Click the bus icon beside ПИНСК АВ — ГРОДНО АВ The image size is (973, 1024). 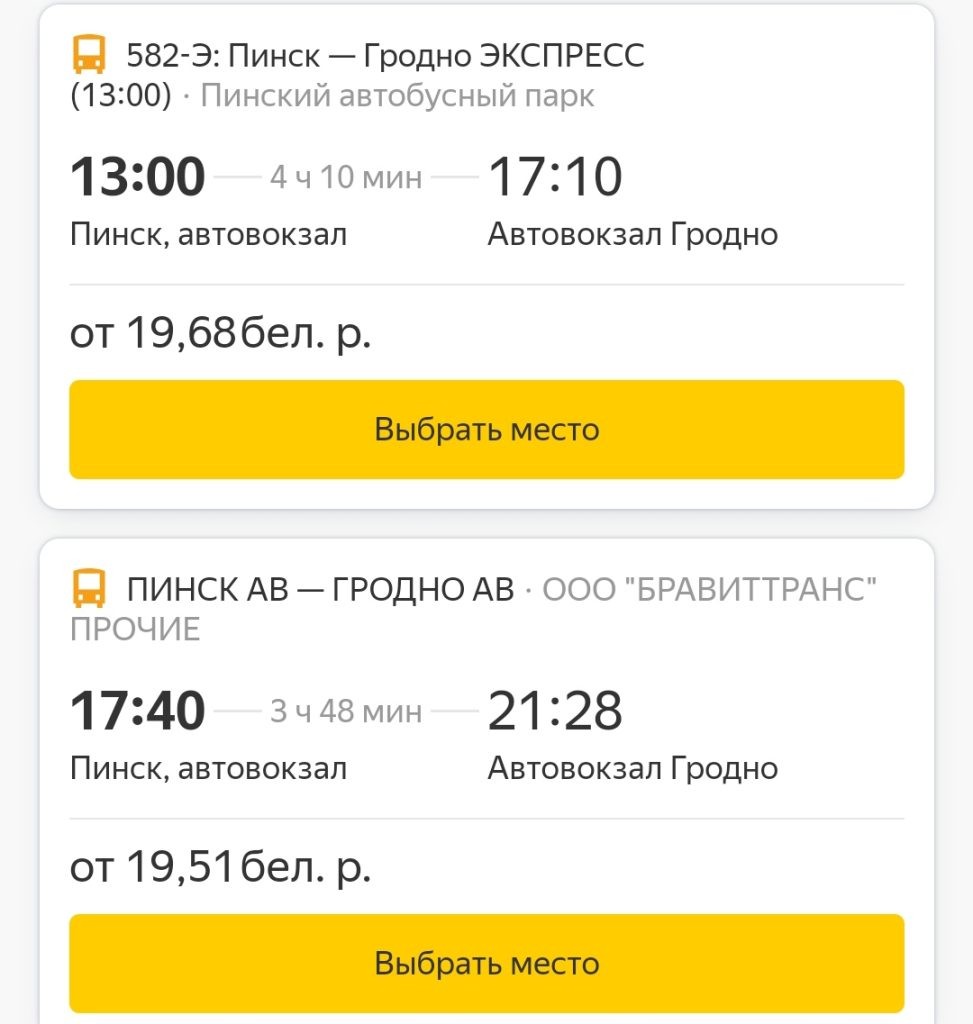click(89, 589)
